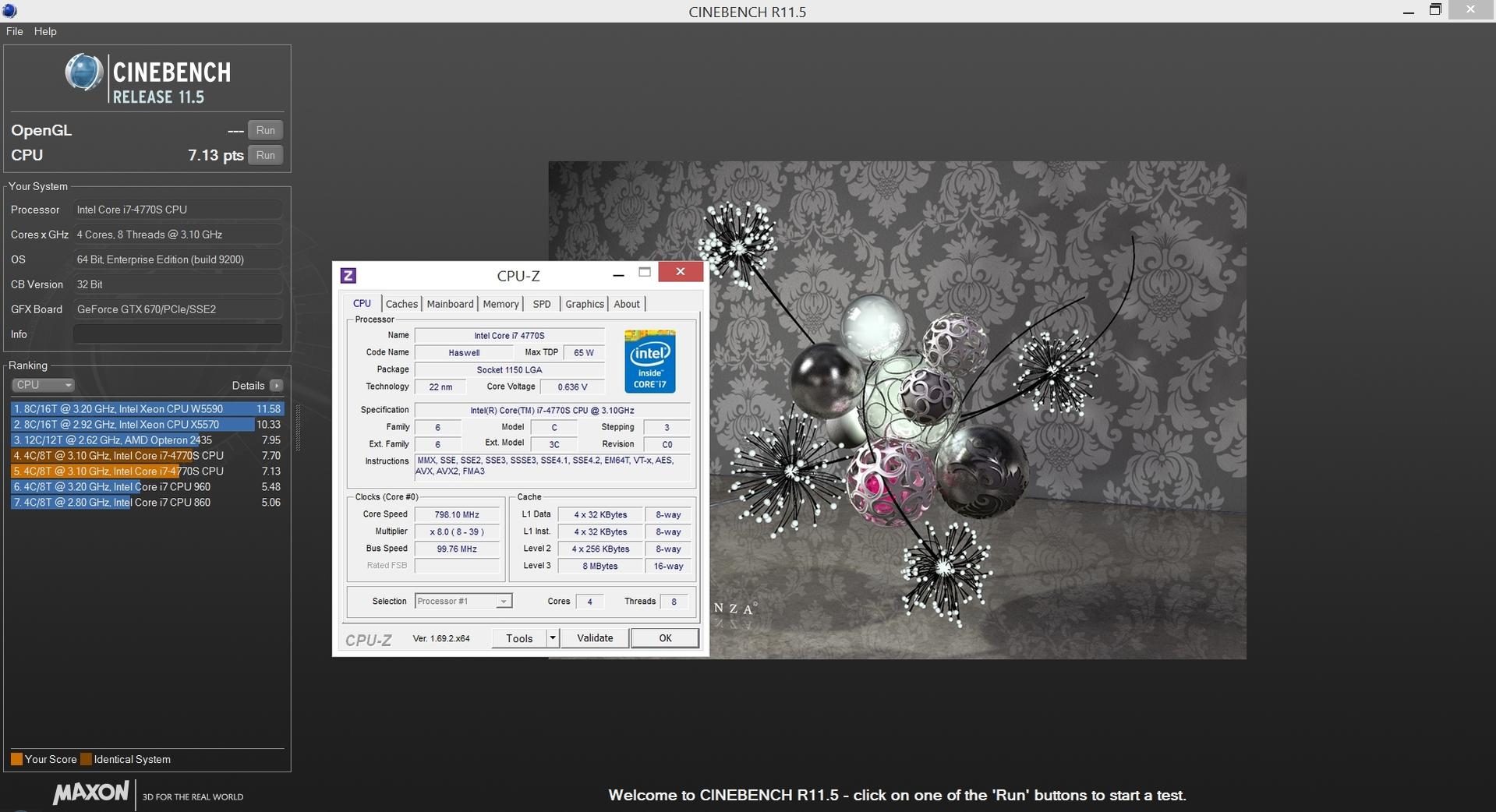Select the CPU tab in CPU-Z

(x=362, y=303)
